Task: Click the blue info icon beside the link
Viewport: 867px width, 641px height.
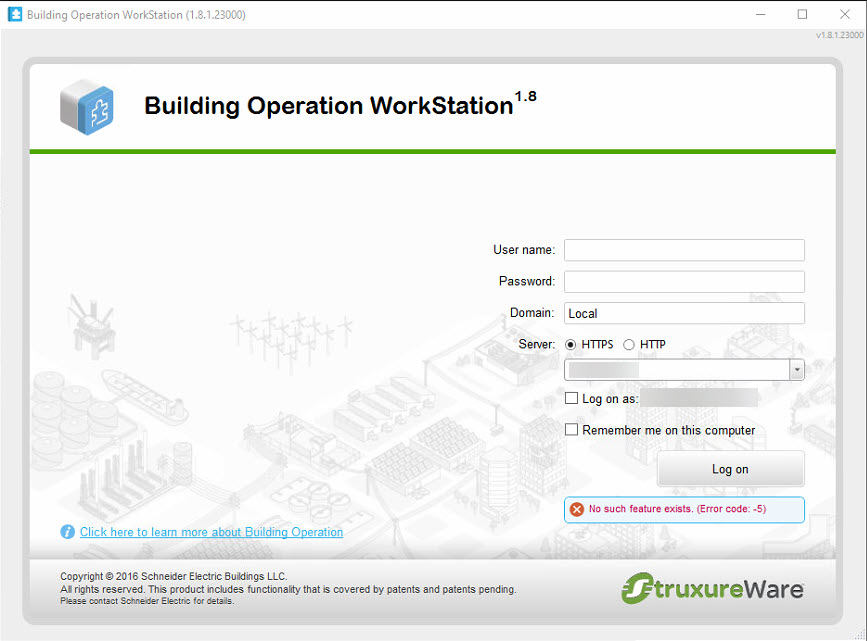Action: click(x=67, y=532)
